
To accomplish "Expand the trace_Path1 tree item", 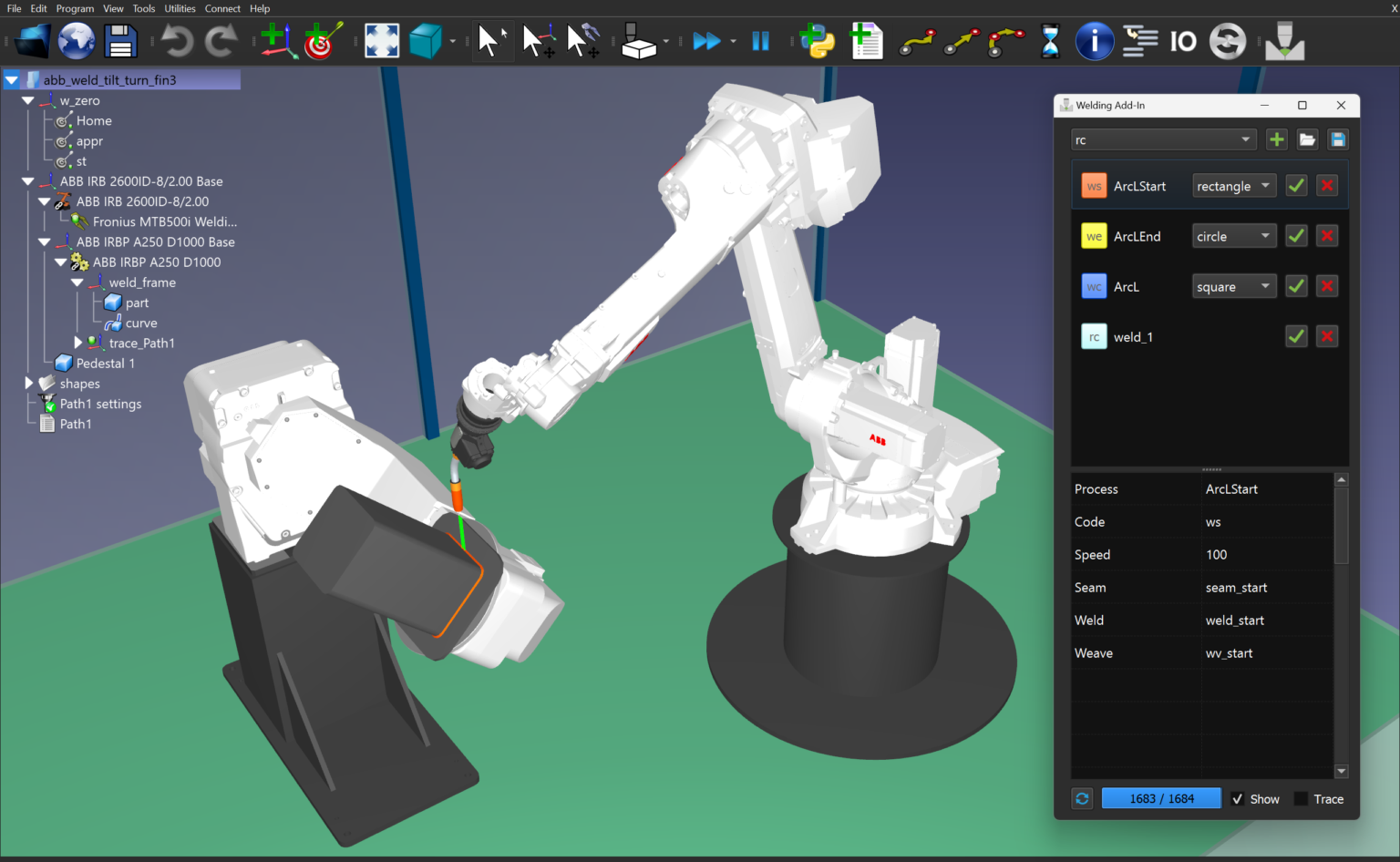I will coord(77,343).
